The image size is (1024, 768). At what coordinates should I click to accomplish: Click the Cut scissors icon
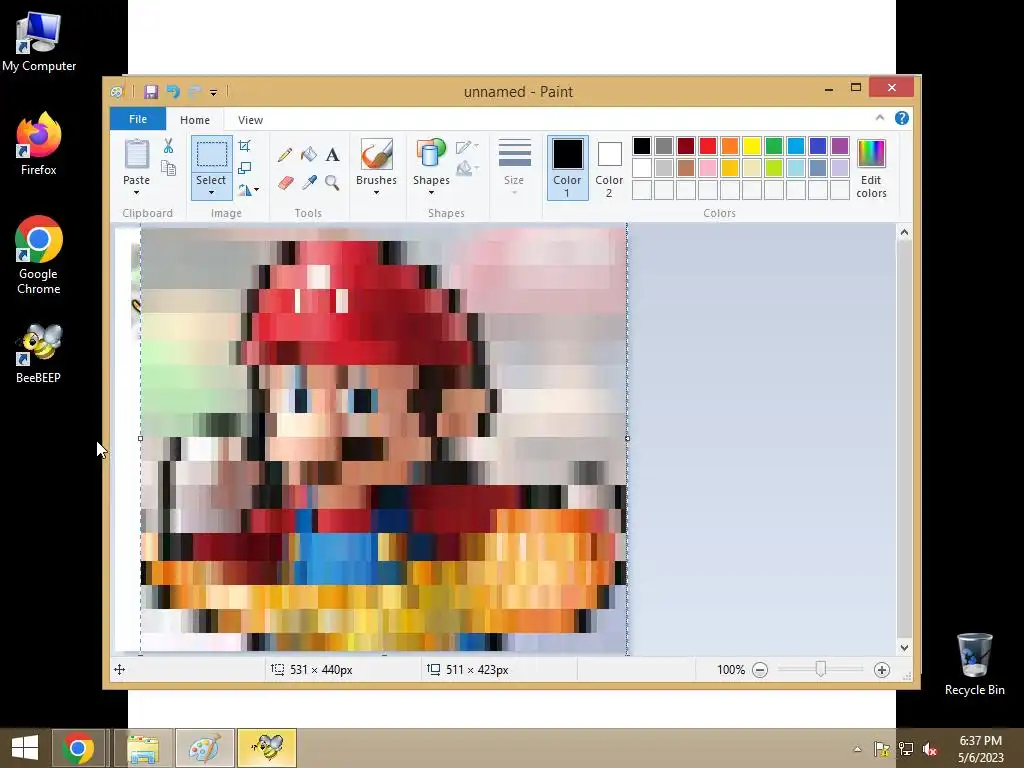click(168, 146)
